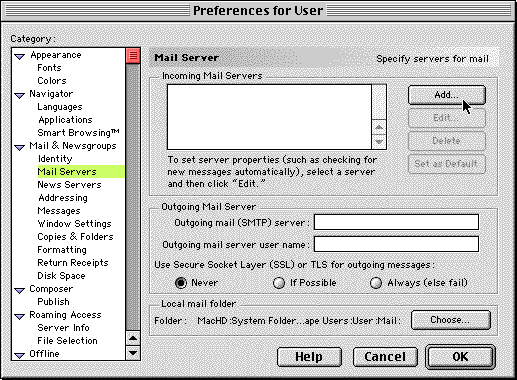The height and width of the screenshot is (380, 517).
Task: Click the local mail folder path text
Action: 298,321
